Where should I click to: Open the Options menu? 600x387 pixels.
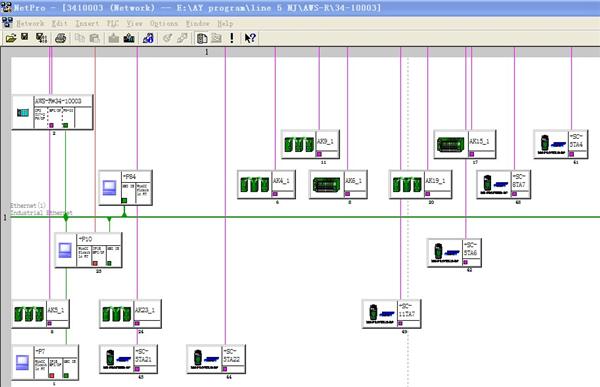click(x=164, y=23)
